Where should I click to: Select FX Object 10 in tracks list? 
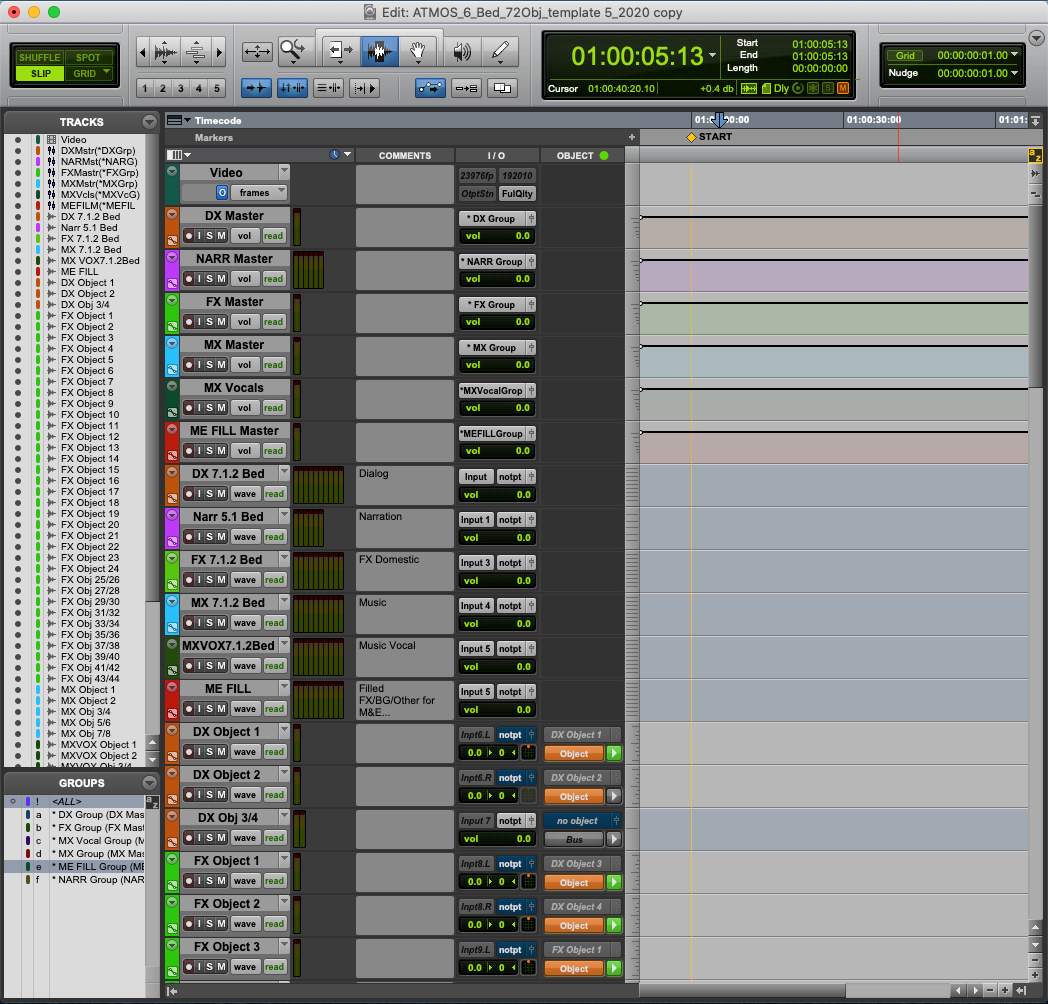click(x=89, y=415)
